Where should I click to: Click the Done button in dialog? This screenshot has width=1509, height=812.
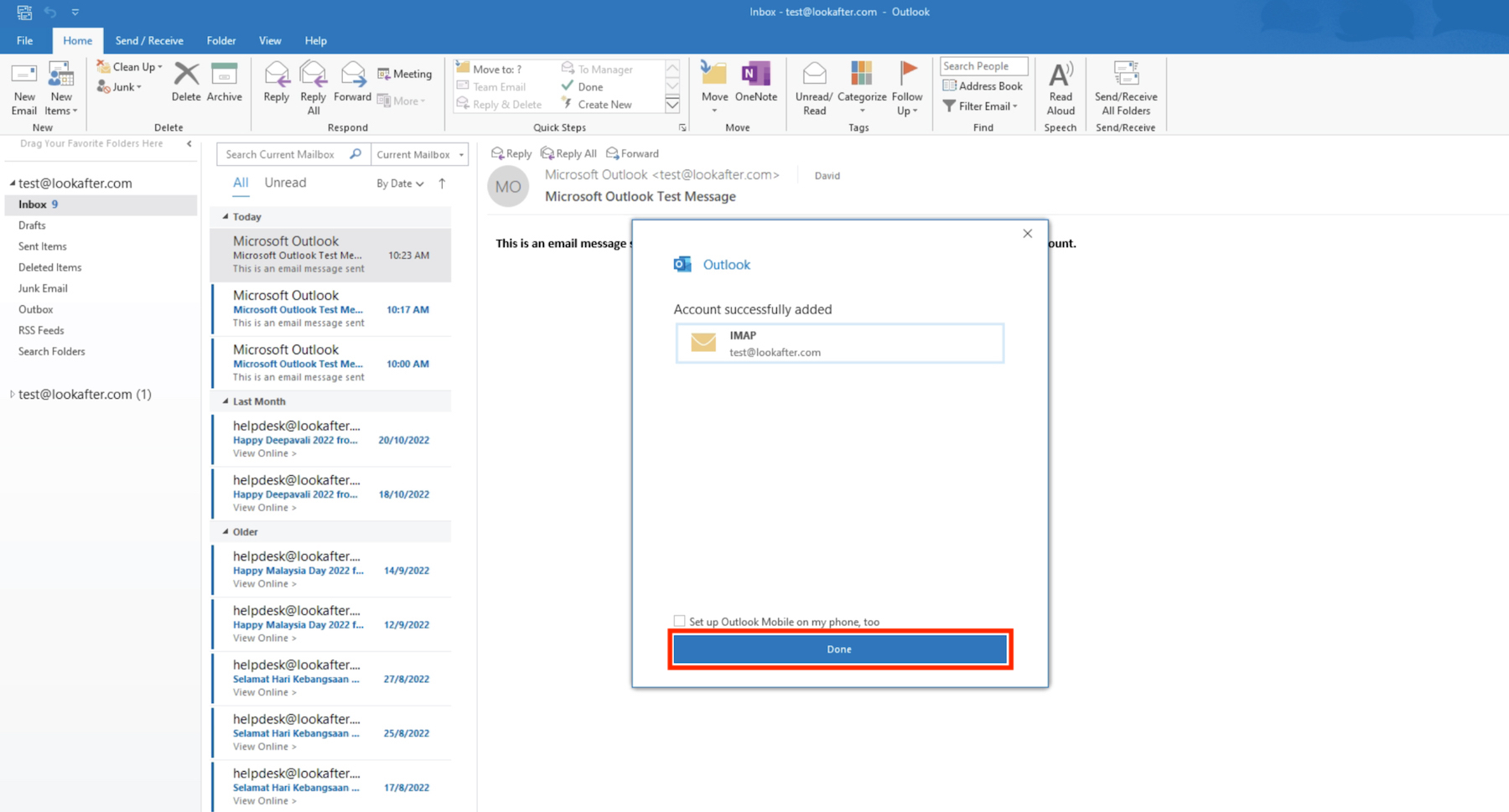point(839,649)
